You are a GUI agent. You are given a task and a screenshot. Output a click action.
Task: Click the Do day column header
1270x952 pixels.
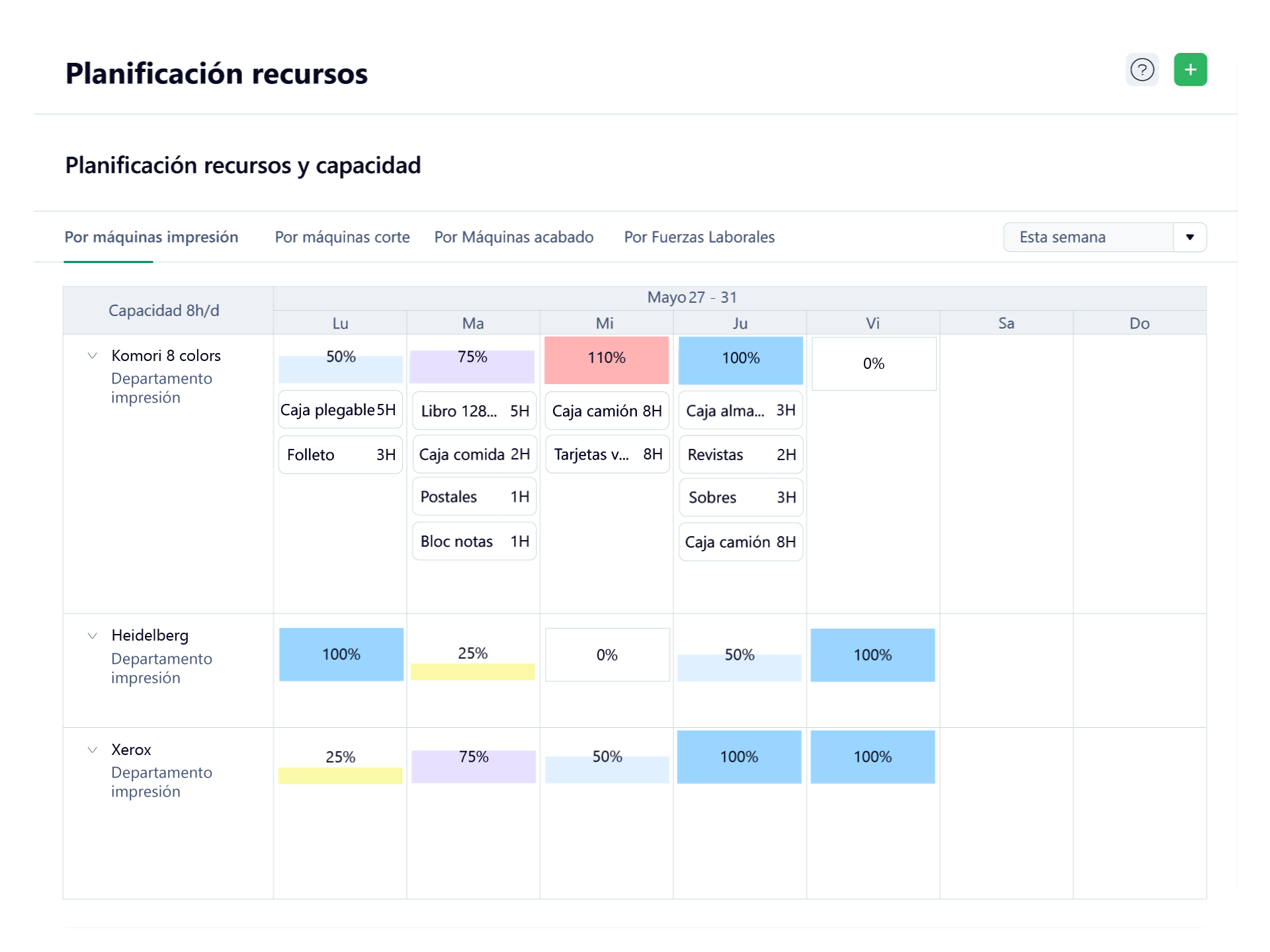pos(1139,323)
